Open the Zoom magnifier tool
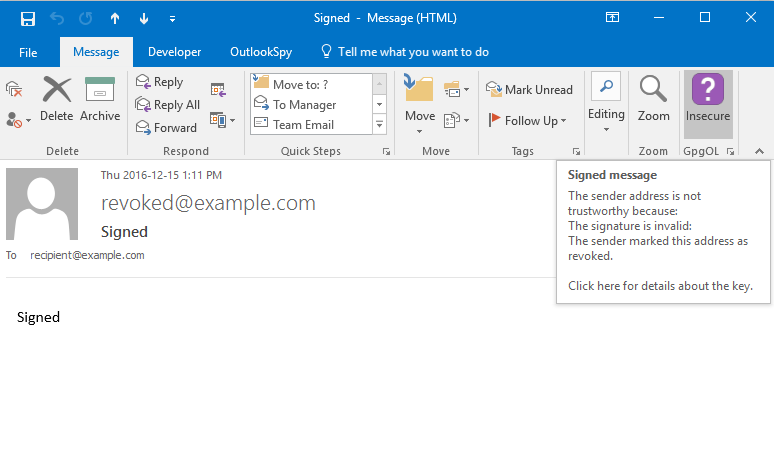This screenshot has height=466, width=774. (x=653, y=99)
